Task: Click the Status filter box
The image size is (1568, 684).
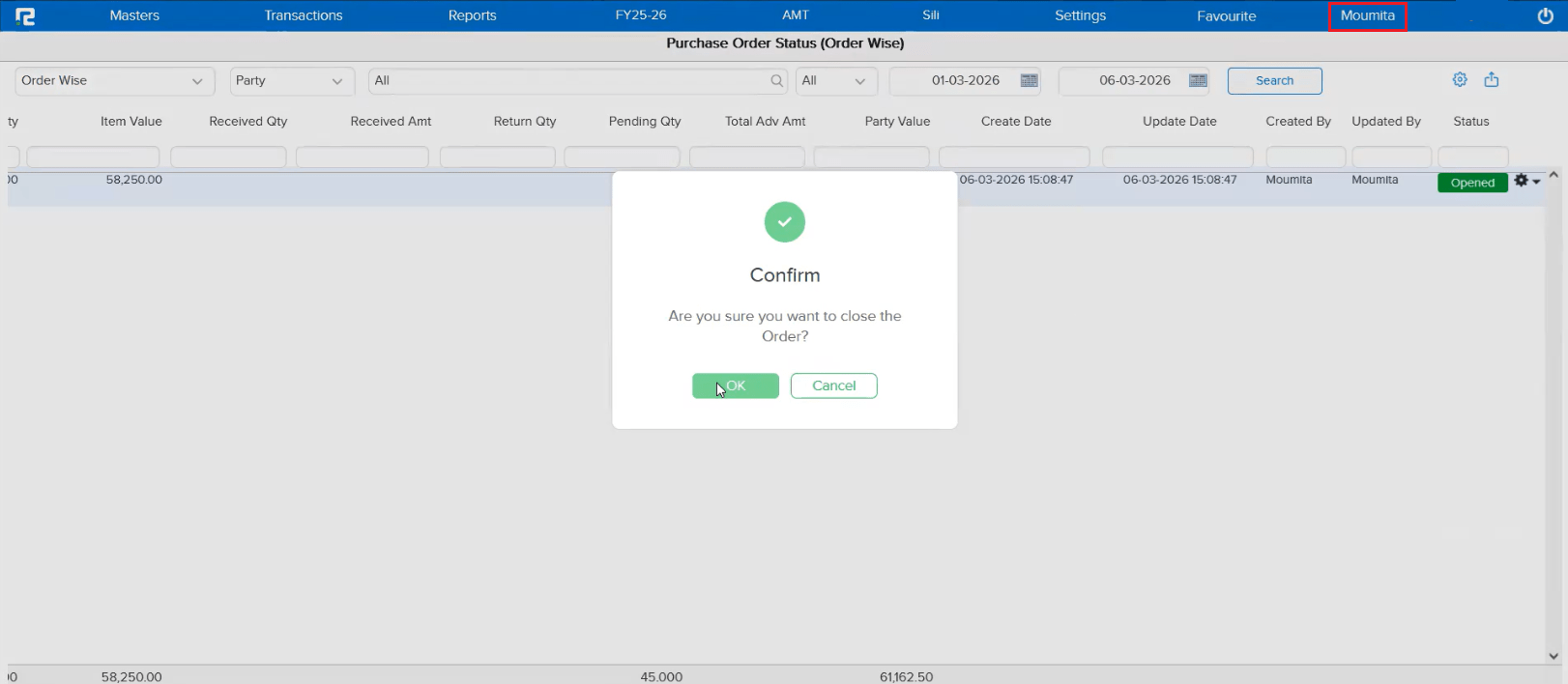Action: coord(1473,157)
